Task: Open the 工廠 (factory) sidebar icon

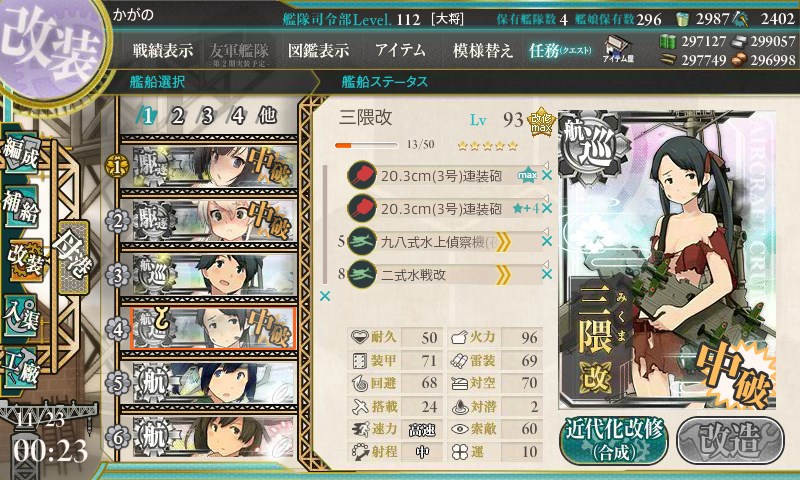Action: [21, 368]
